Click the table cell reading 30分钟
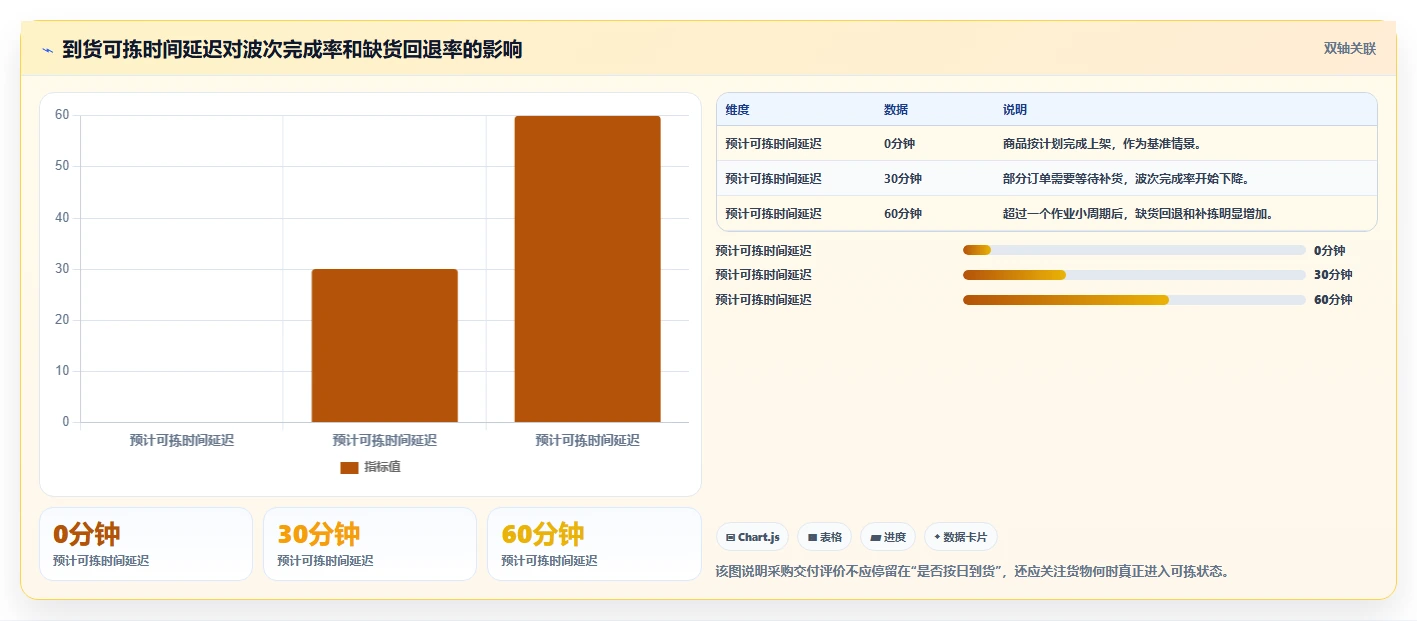The height and width of the screenshot is (621, 1417). [903, 179]
